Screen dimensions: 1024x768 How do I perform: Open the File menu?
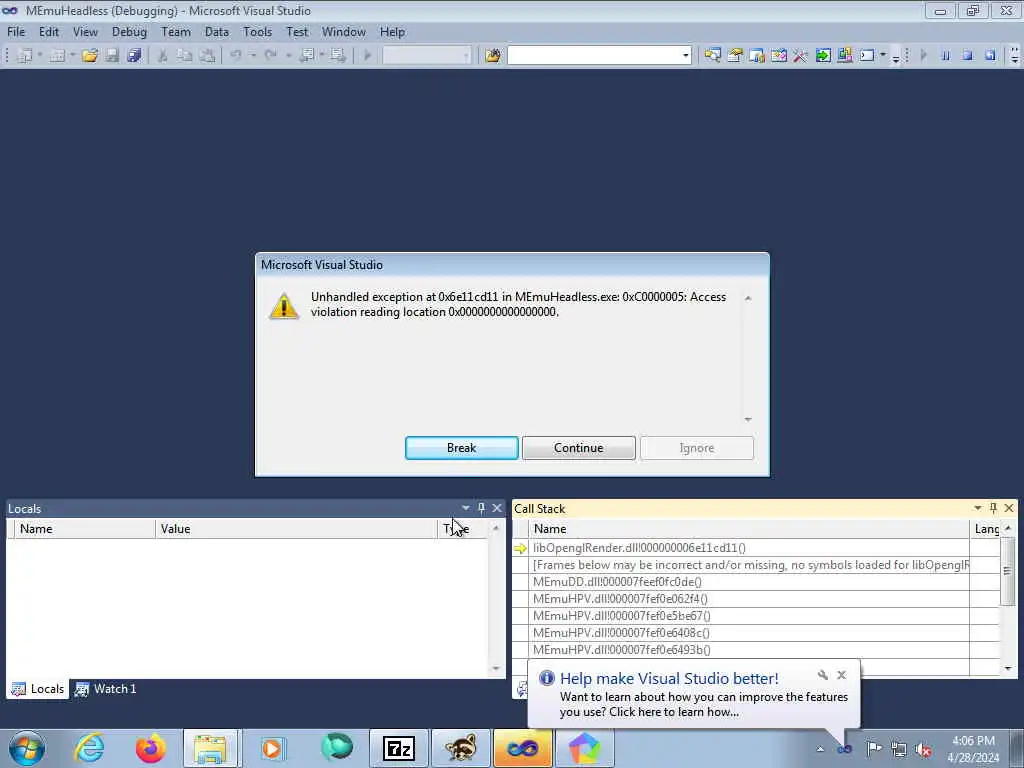coord(16,32)
